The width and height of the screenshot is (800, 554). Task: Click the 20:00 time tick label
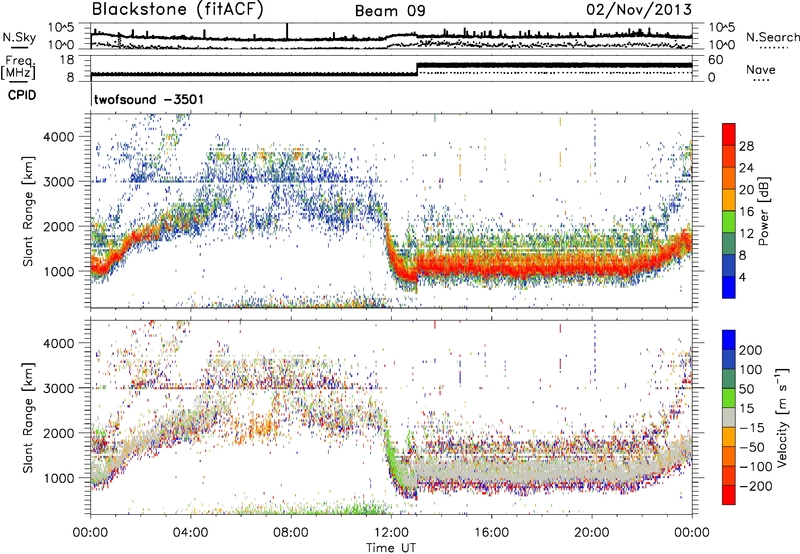592,533
